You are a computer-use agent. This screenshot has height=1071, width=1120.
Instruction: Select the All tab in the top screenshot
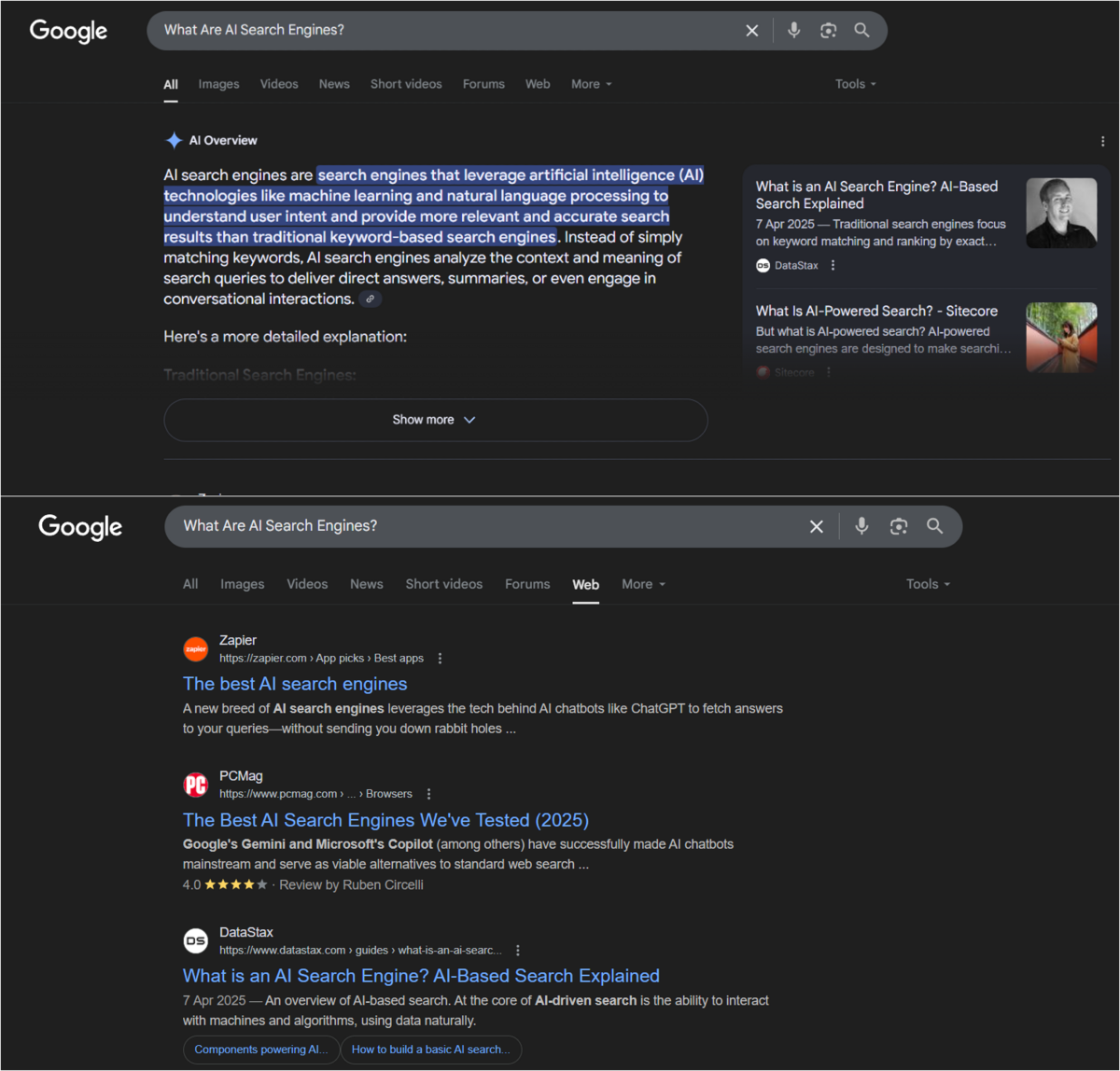[171, 84]
